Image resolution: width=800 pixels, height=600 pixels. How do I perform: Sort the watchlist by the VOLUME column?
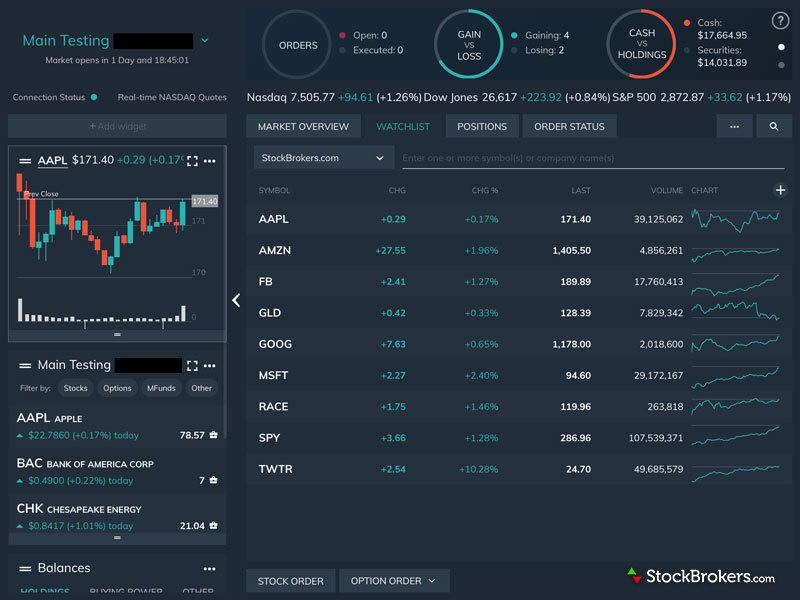pyautogui.click(x=666, y=190)
